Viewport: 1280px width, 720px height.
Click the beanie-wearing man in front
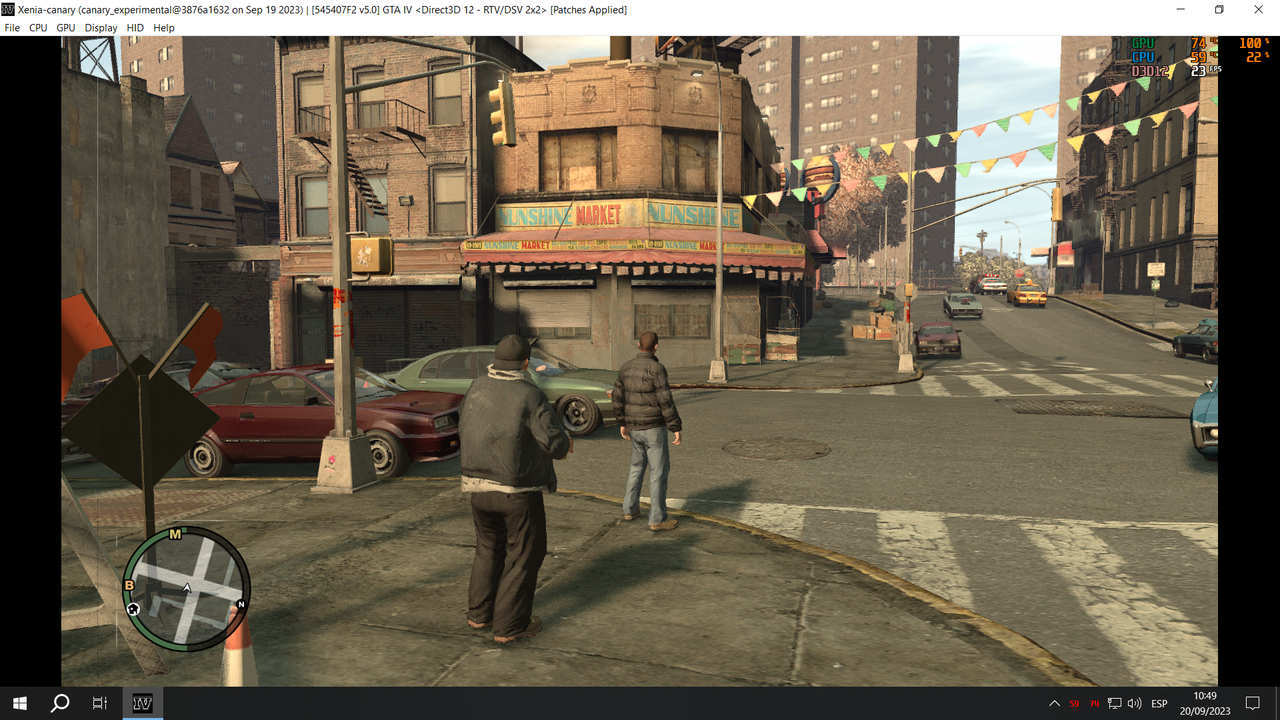(511, 488)
